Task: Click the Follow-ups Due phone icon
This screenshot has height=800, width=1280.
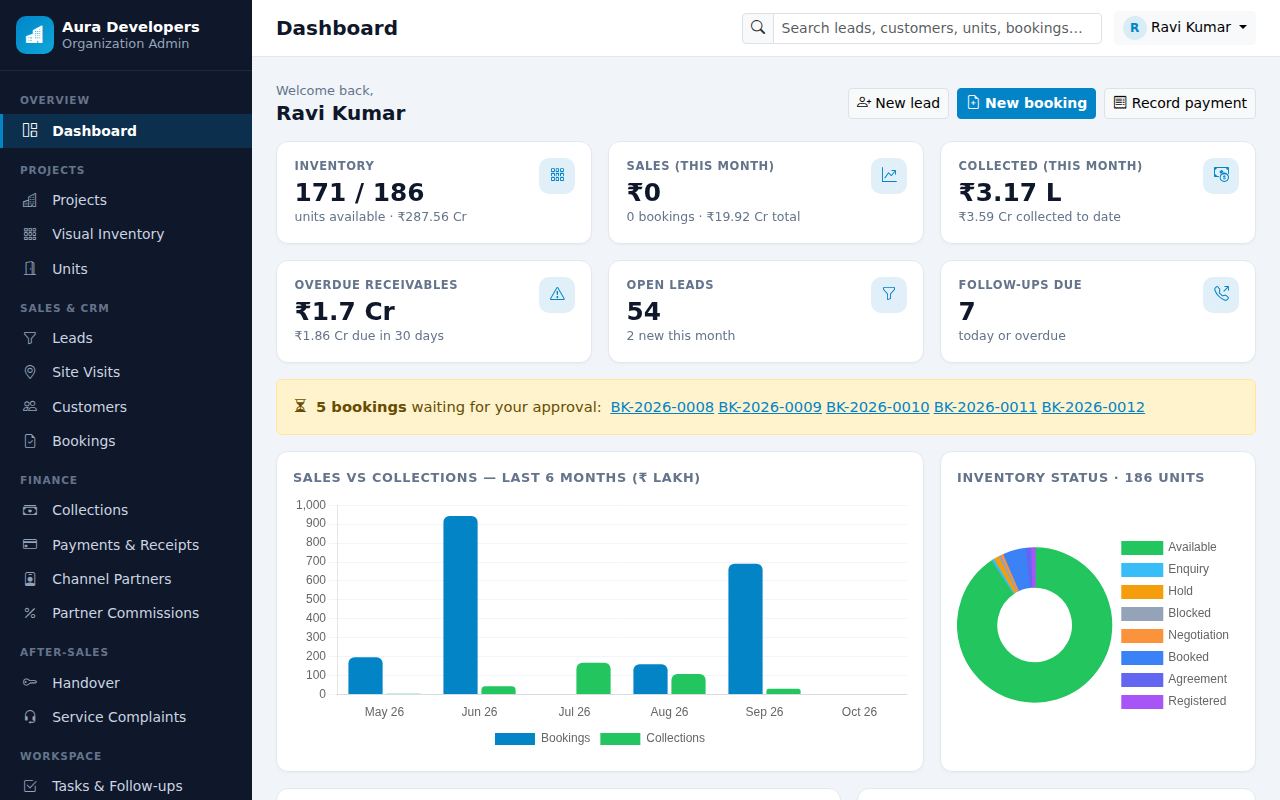Action: tap(1221, 294)
